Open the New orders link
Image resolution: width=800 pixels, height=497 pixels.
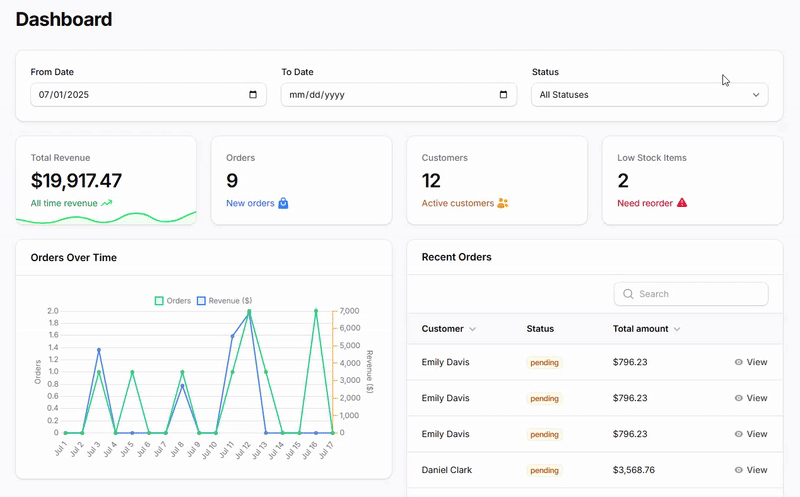(250, 203)
